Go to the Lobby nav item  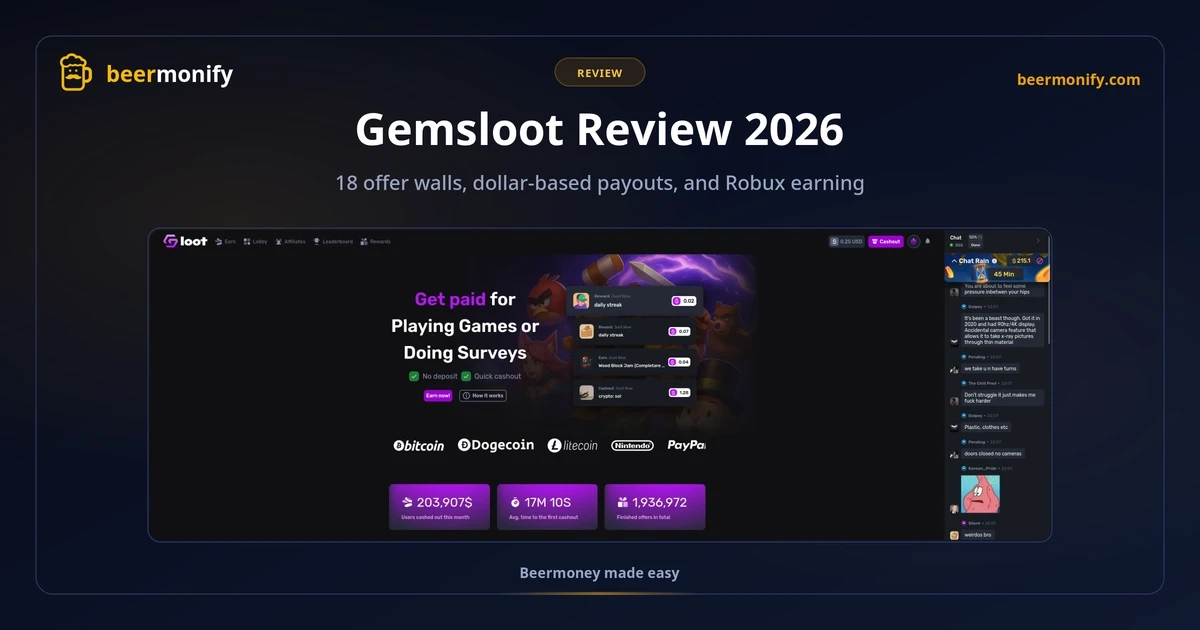click(x=255, y=241)
